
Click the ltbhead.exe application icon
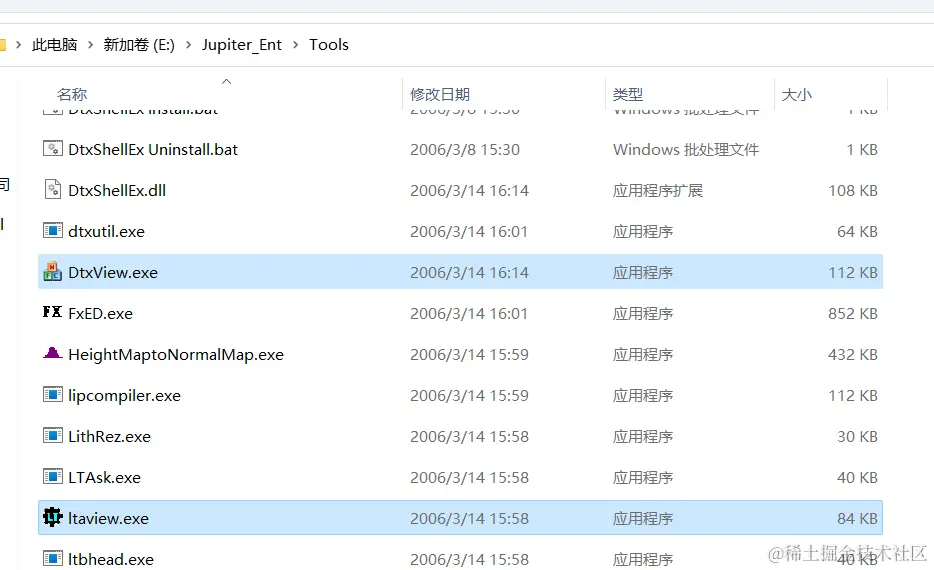pos(52,559)
